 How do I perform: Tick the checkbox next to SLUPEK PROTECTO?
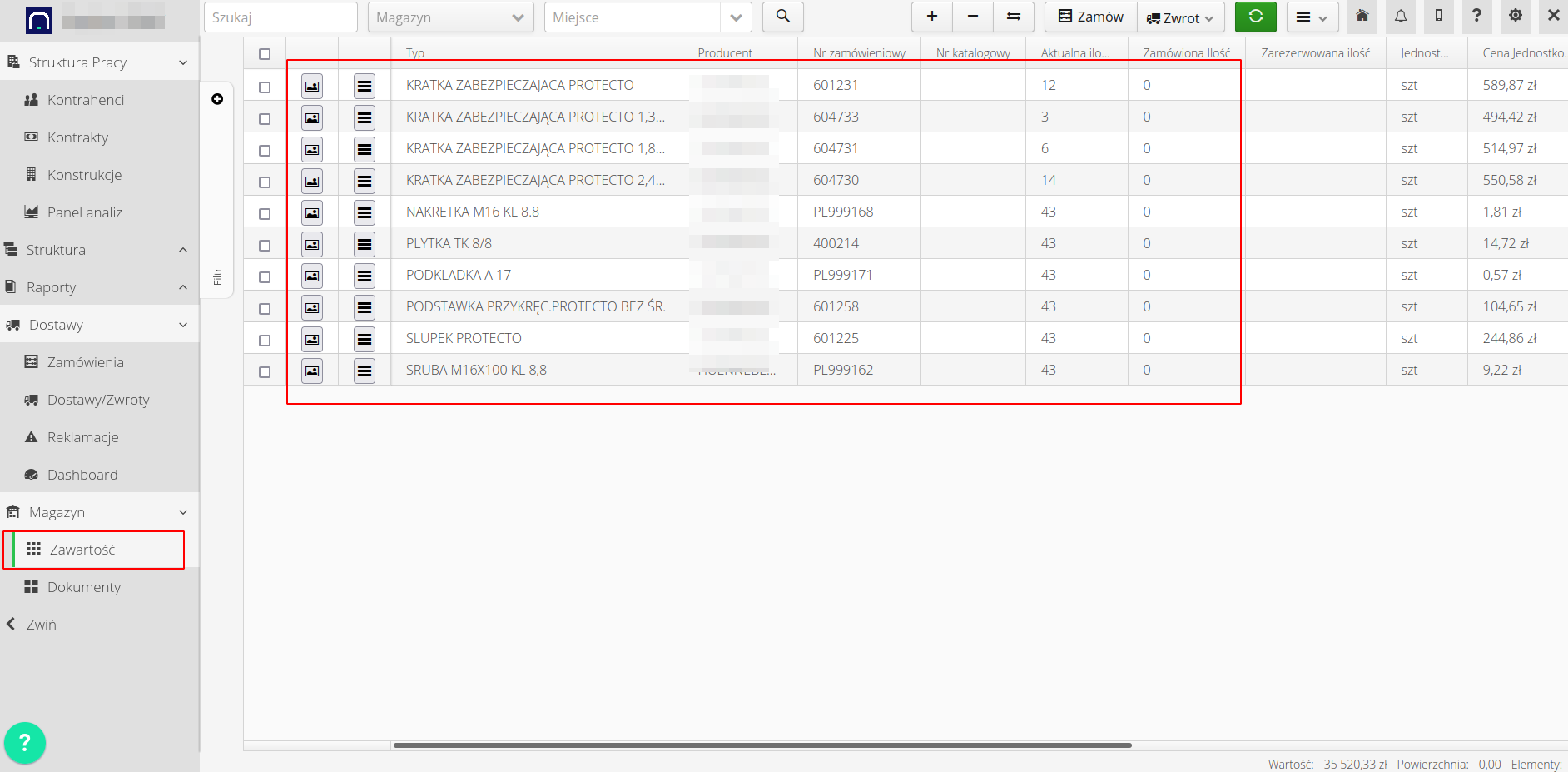pyautogui.click(x=265, y=339)
